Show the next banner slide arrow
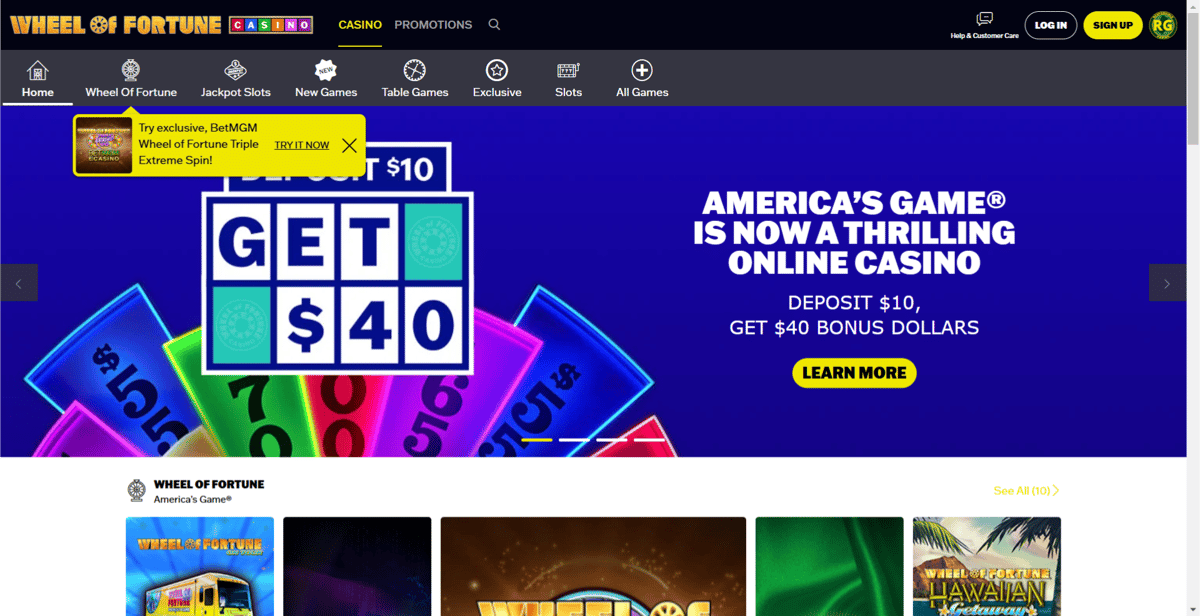The height and width of the screenshot is (616, 1200). point(1167,283)
